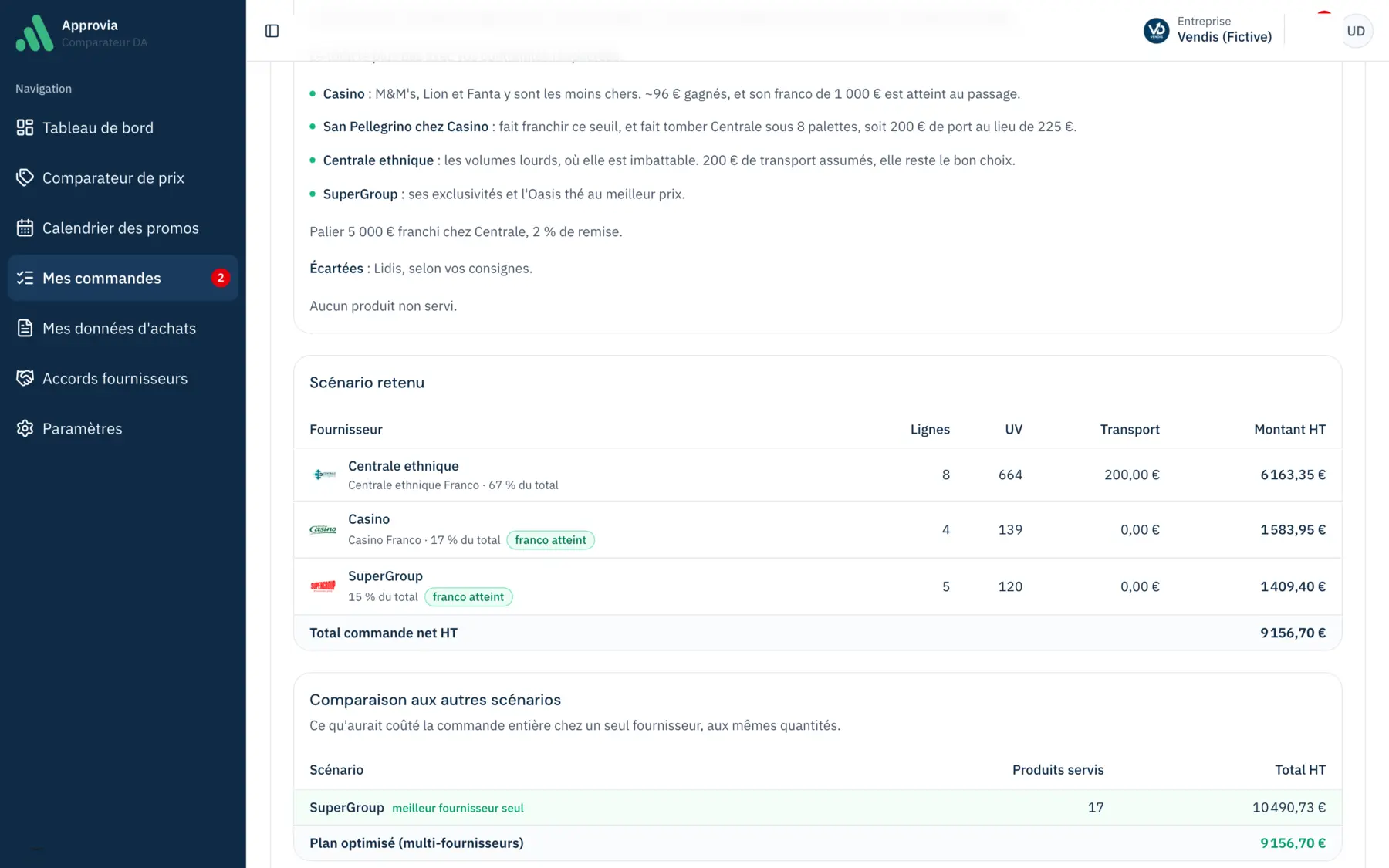
Task: Click the Paramètres gear icon
Action: click(25, 428)
